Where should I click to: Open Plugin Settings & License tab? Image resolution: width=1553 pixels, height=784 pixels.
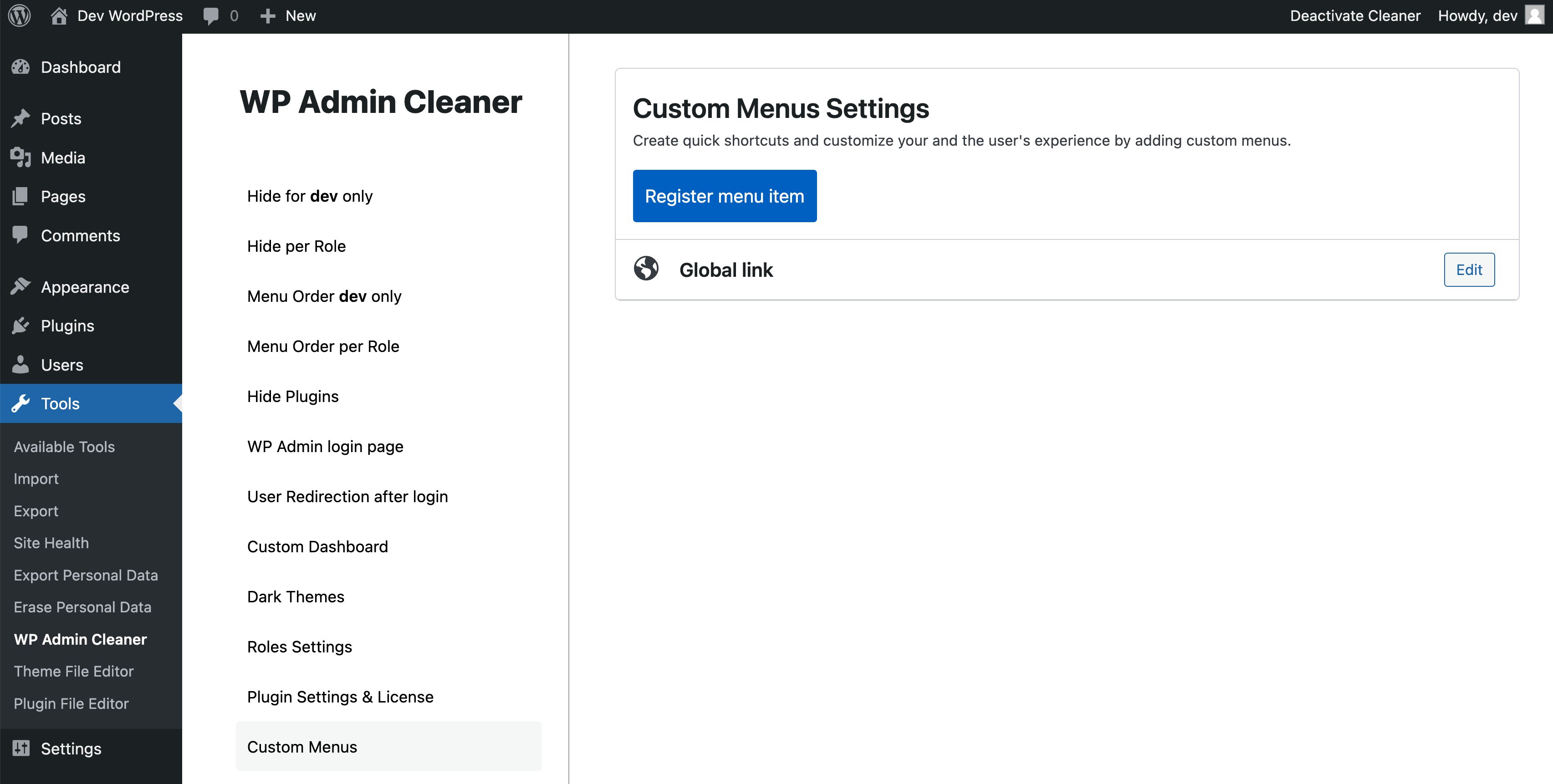click(x=341, y=696)
